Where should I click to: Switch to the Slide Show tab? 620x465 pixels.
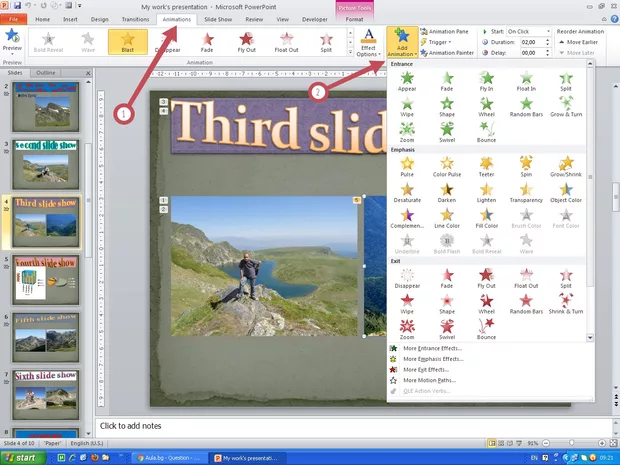click(x=219, y=18)
